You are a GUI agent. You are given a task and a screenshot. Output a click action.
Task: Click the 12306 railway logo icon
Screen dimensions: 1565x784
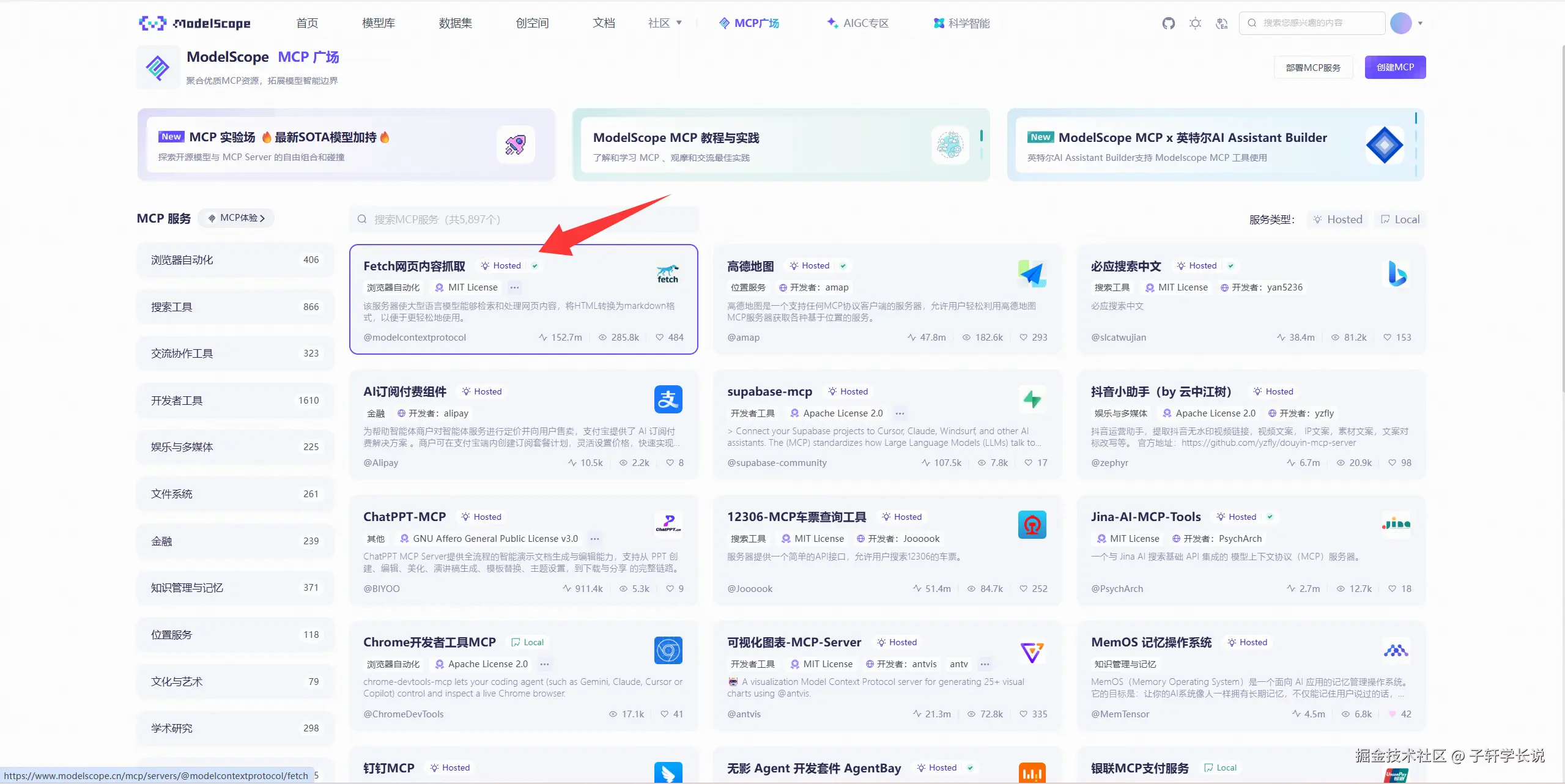(x=1032, y=525)
